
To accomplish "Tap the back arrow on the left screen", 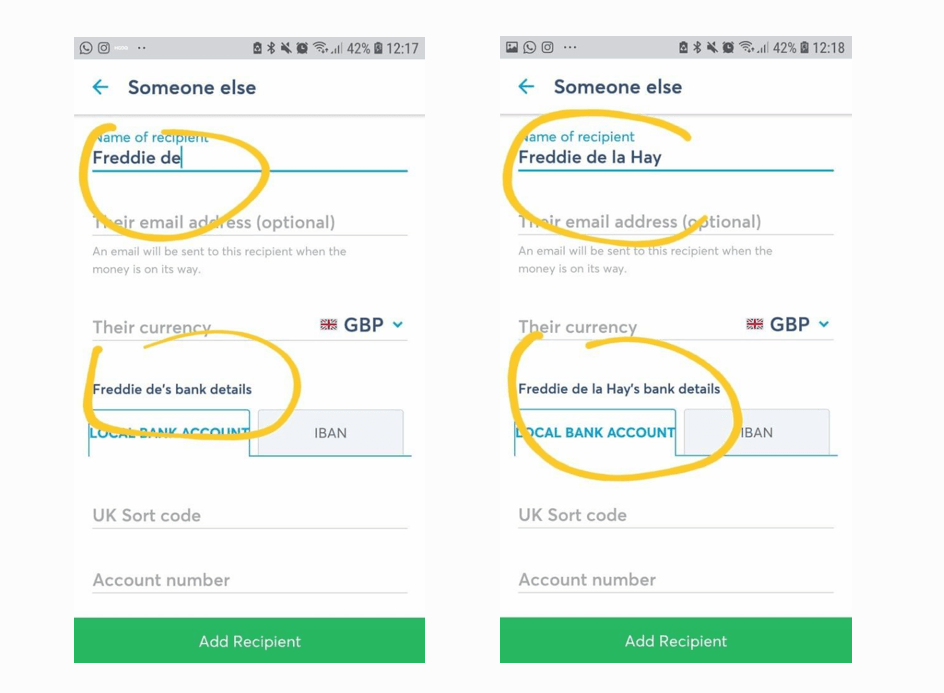I will 100,87.
